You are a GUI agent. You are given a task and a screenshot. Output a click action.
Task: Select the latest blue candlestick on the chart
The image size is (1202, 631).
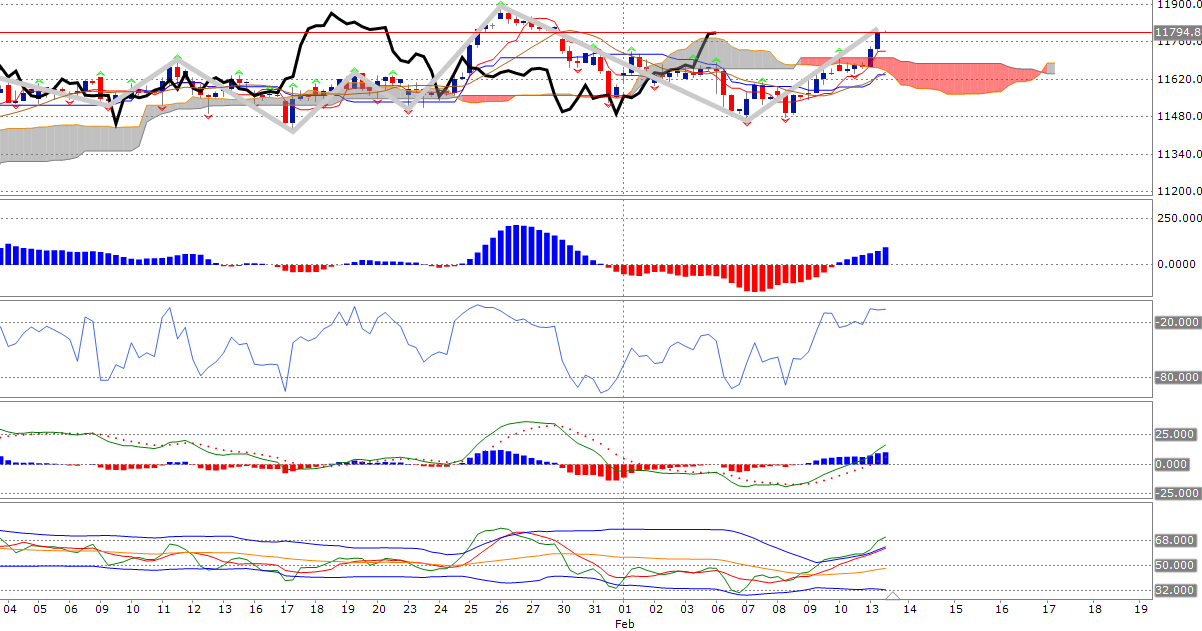(877, 41)
